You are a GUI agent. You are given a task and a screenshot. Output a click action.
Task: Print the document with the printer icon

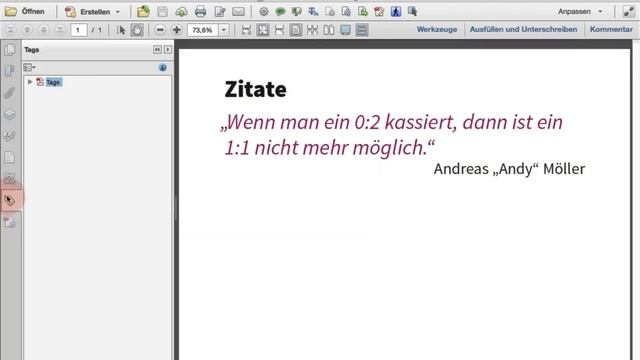(x=200, y=11)
